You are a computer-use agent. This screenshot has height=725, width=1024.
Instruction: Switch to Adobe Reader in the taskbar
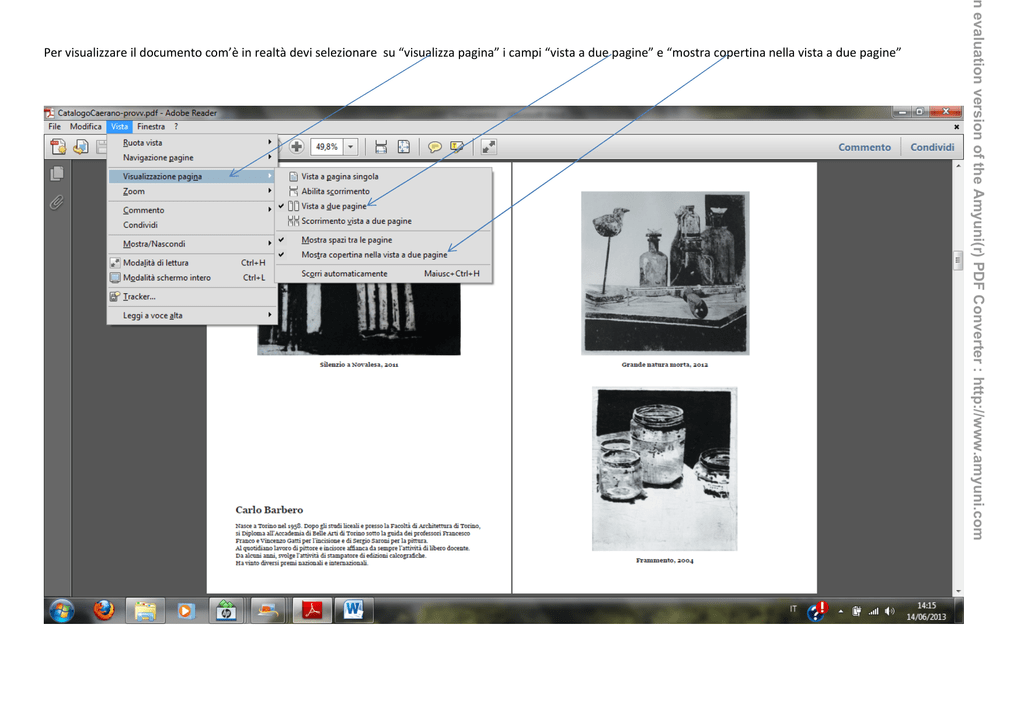pyautogui.click(x=312, y=611)
